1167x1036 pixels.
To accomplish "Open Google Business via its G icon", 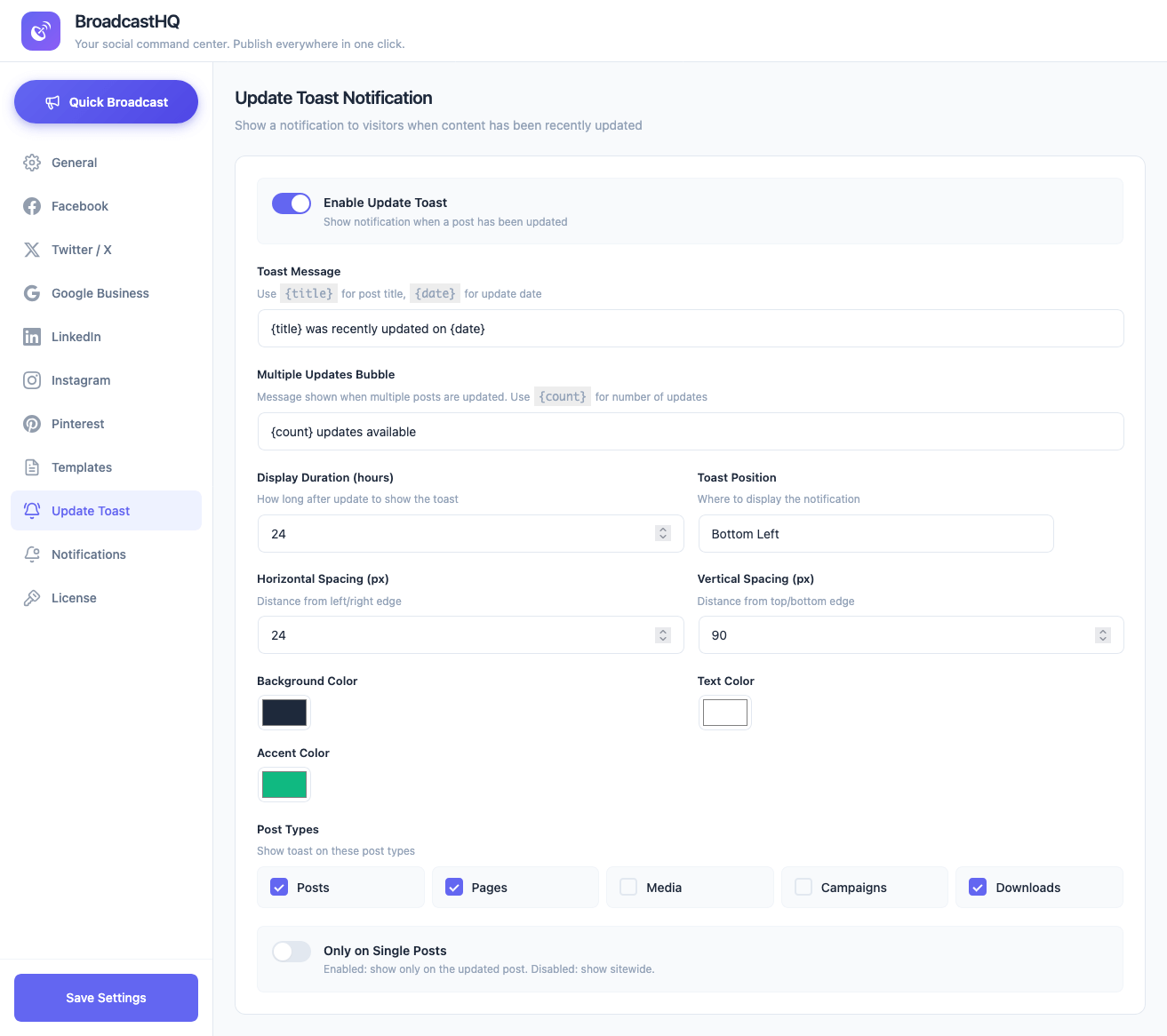I will click(32, 293).
